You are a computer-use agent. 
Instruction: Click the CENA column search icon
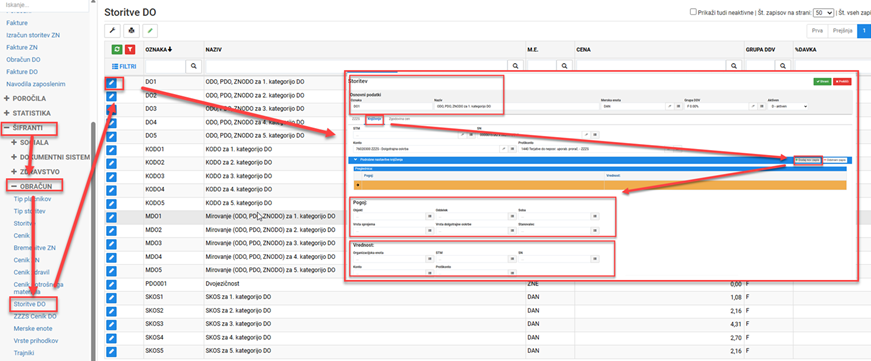(735, 66)
